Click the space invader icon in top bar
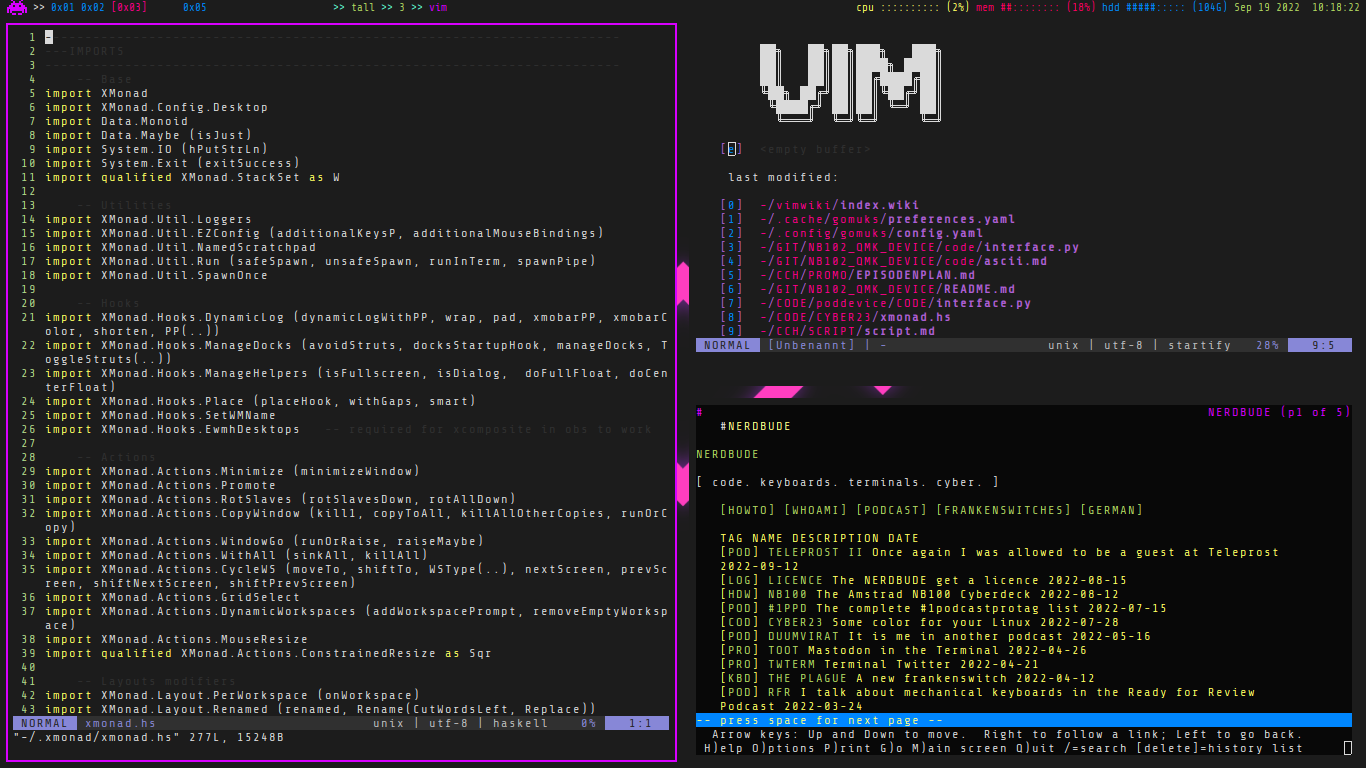The image size is (1366, 768). 17,7
